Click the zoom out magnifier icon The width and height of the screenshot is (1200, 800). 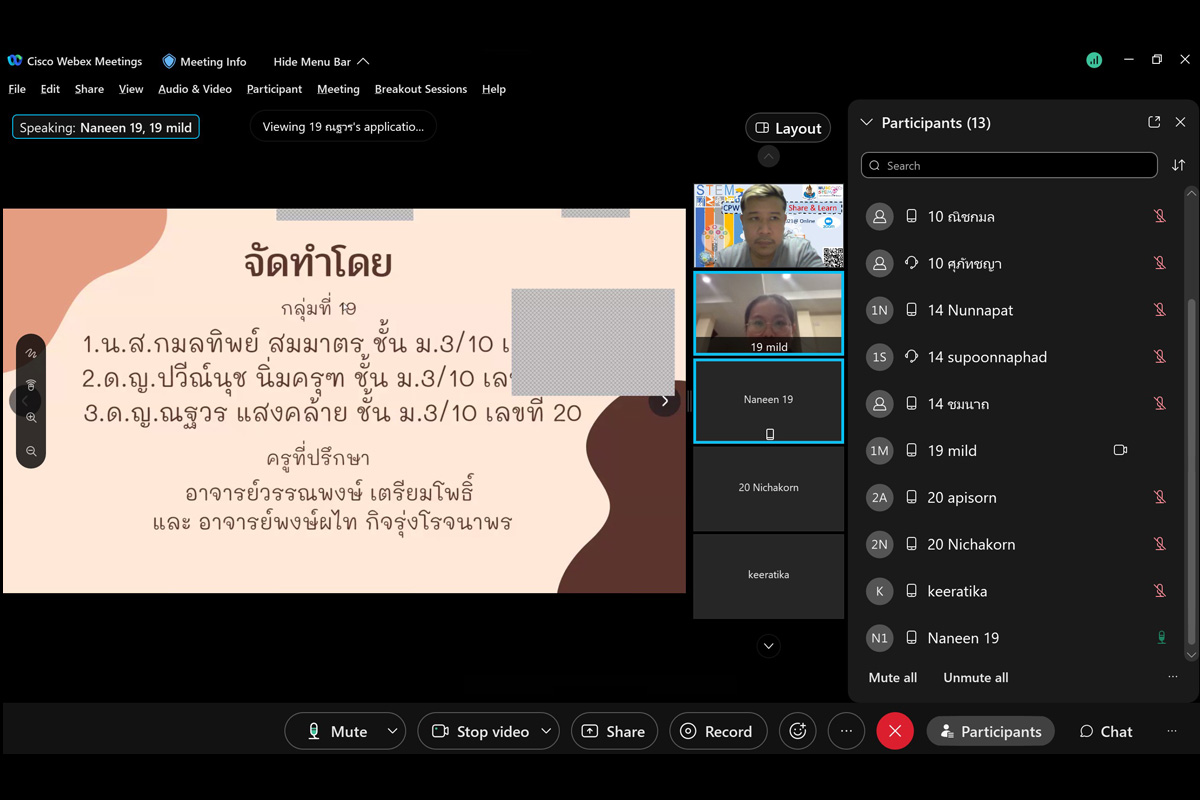pyautogui.click(x=31, y=452)
